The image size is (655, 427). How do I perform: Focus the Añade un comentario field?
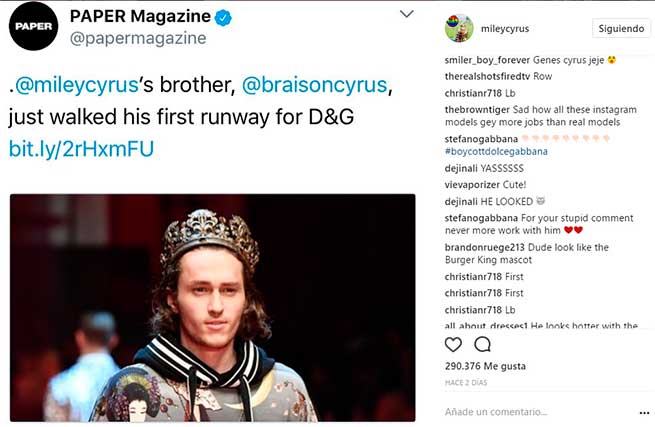495,412
